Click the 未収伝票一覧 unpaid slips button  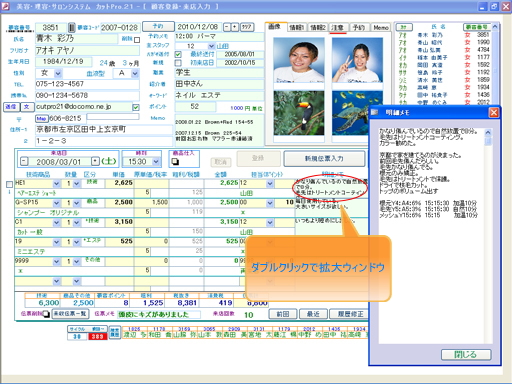coord(70,314)
